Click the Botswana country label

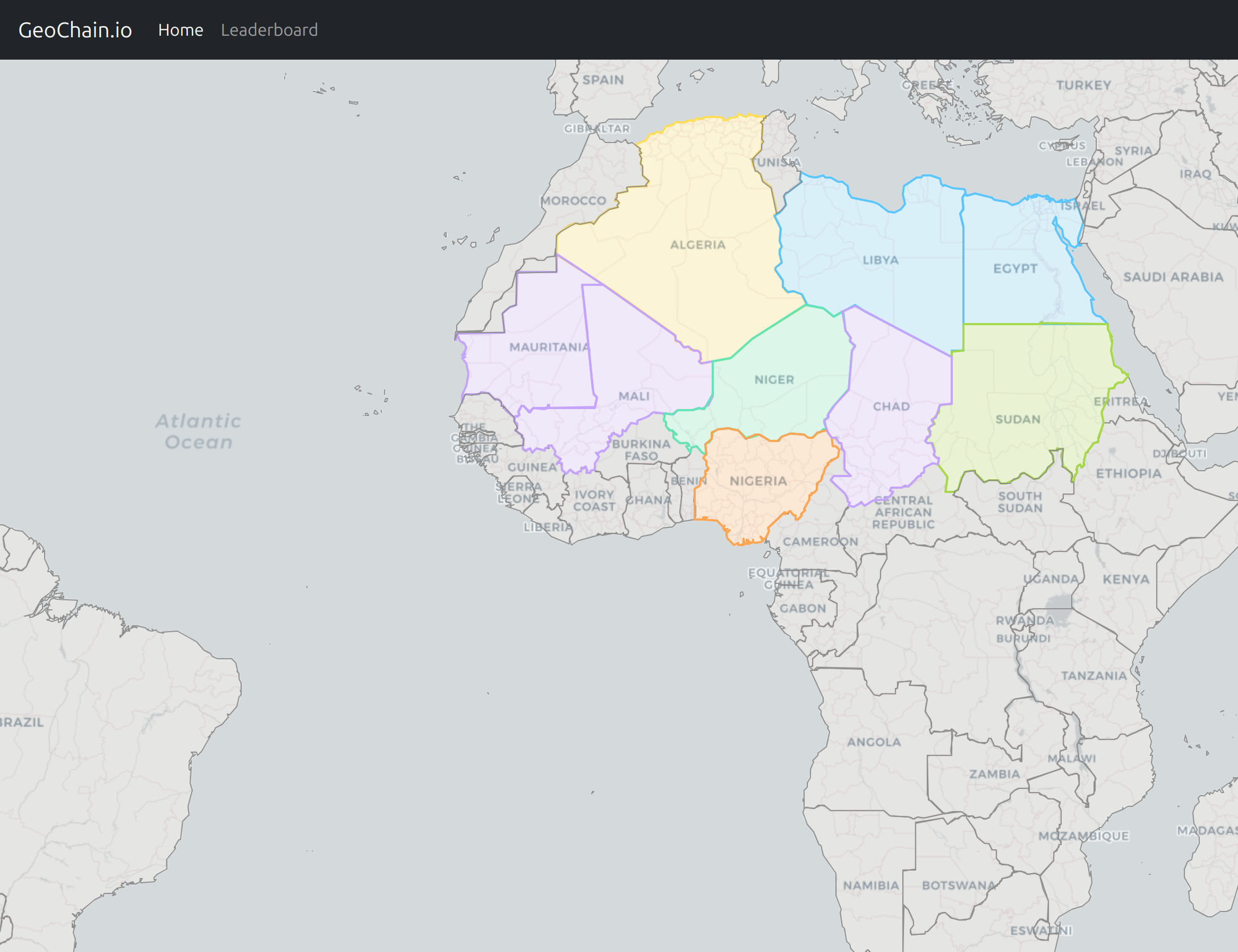point(959,885)
